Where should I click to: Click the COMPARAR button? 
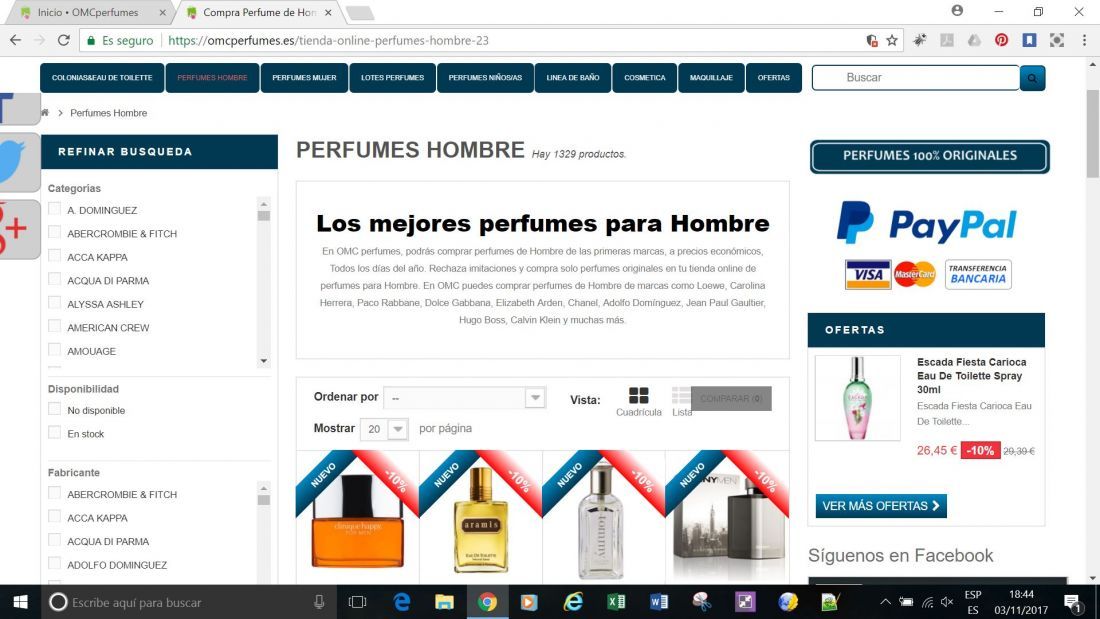coord(731,399)
